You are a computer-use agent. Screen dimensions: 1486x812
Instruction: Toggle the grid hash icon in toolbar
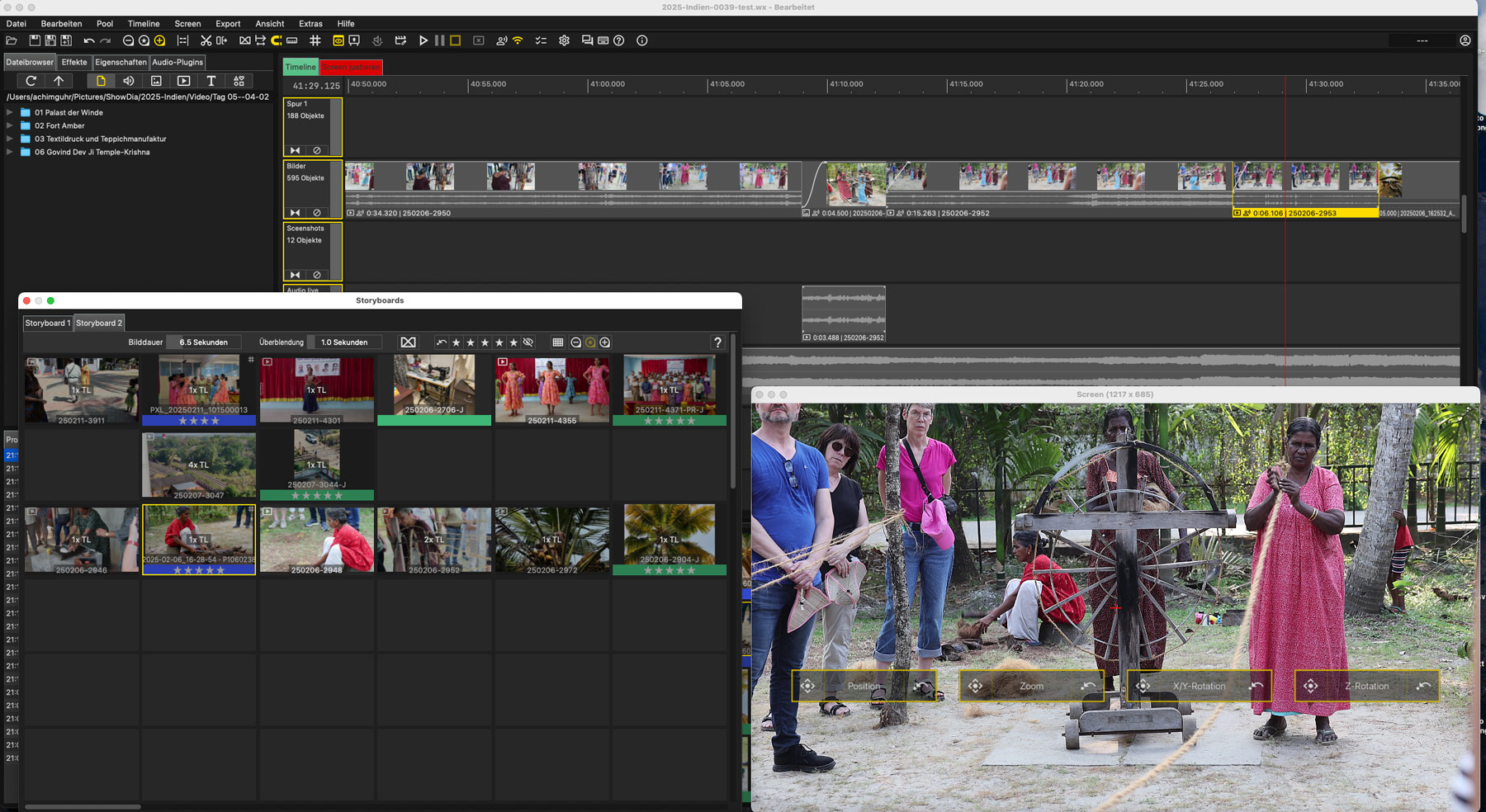[x=315, y=40]
